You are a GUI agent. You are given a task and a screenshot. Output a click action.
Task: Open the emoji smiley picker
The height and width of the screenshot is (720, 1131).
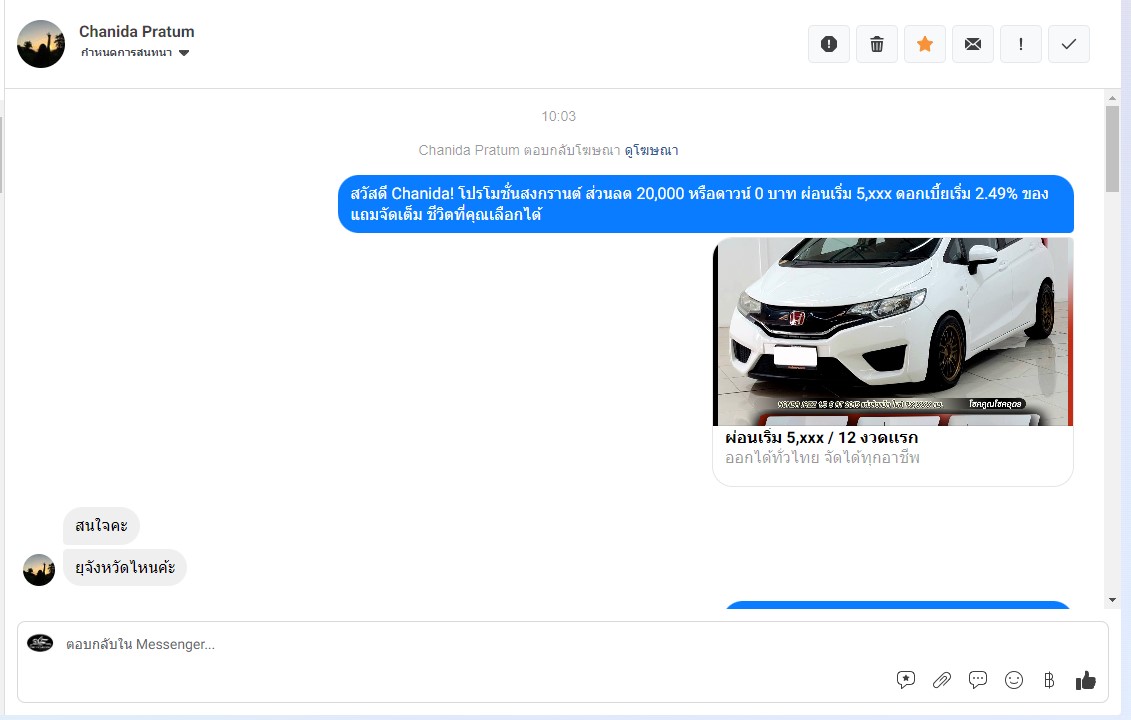tap(1014, 680)
